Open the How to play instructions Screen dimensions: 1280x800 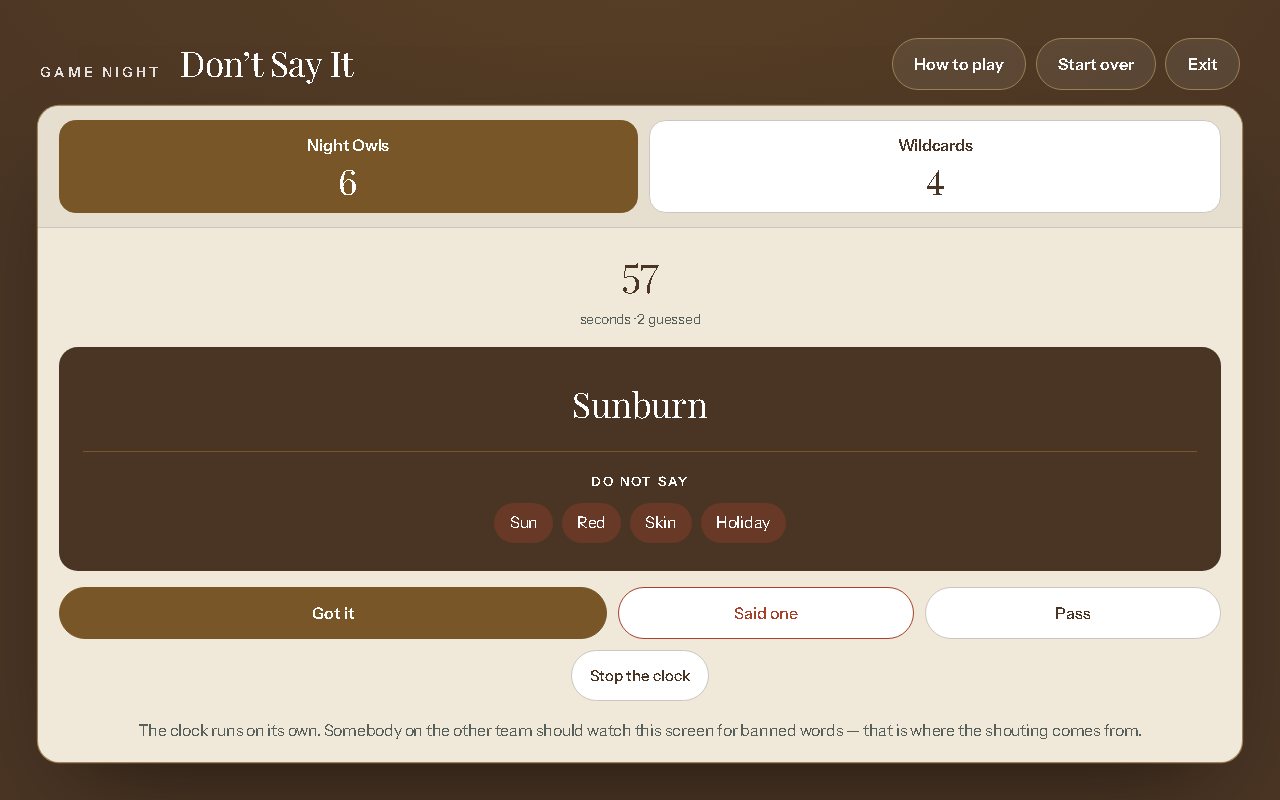(958, 64)
